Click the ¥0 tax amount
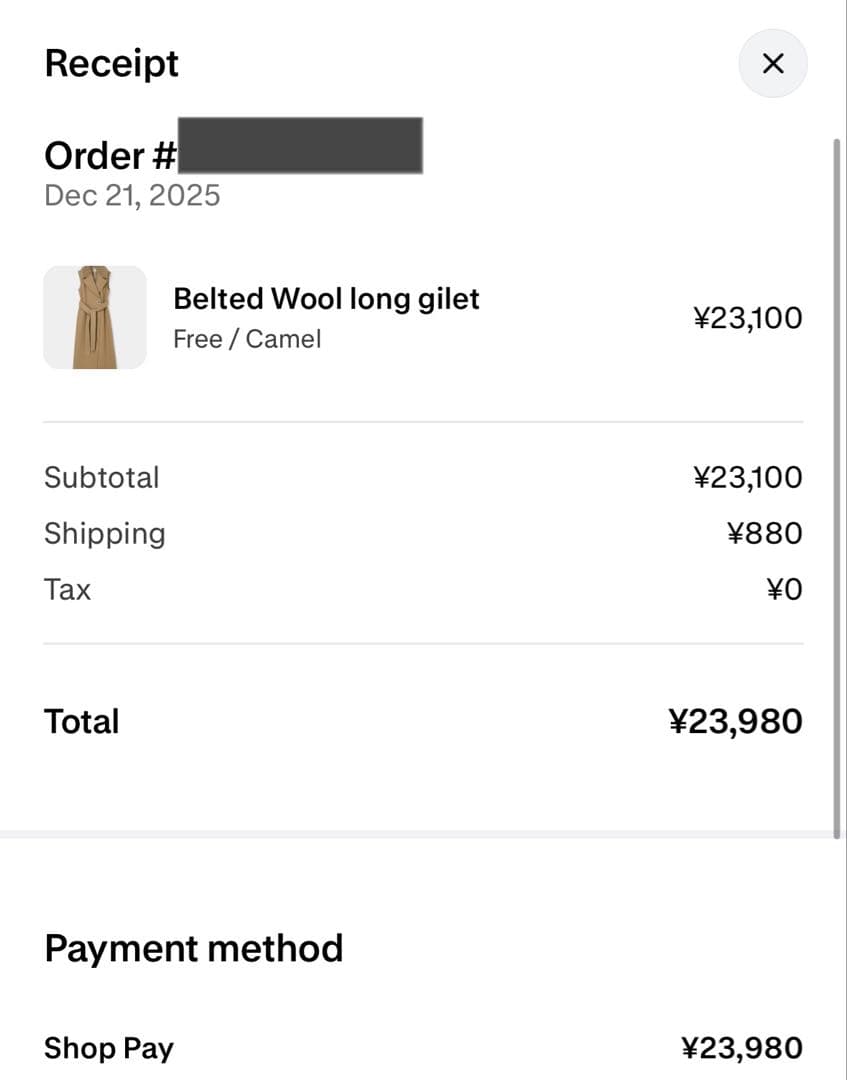 784,589
